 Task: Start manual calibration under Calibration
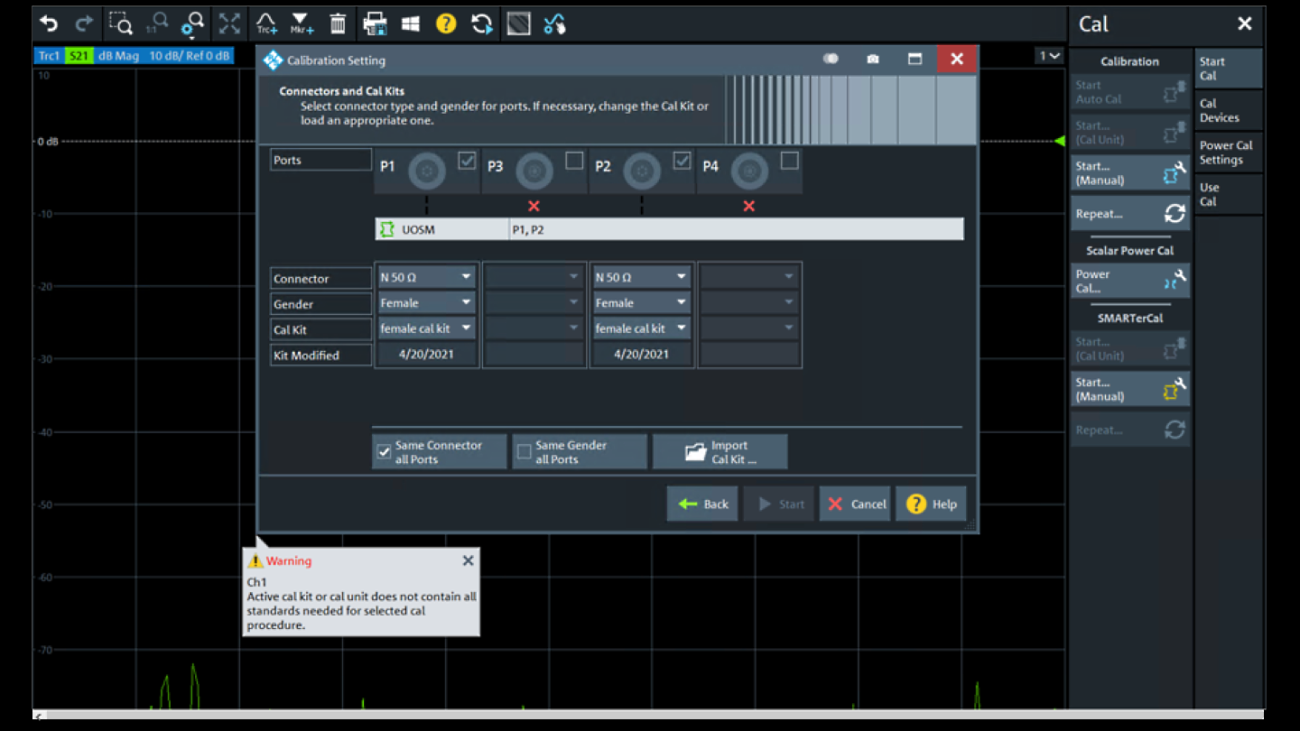[x=1130, y=172]
